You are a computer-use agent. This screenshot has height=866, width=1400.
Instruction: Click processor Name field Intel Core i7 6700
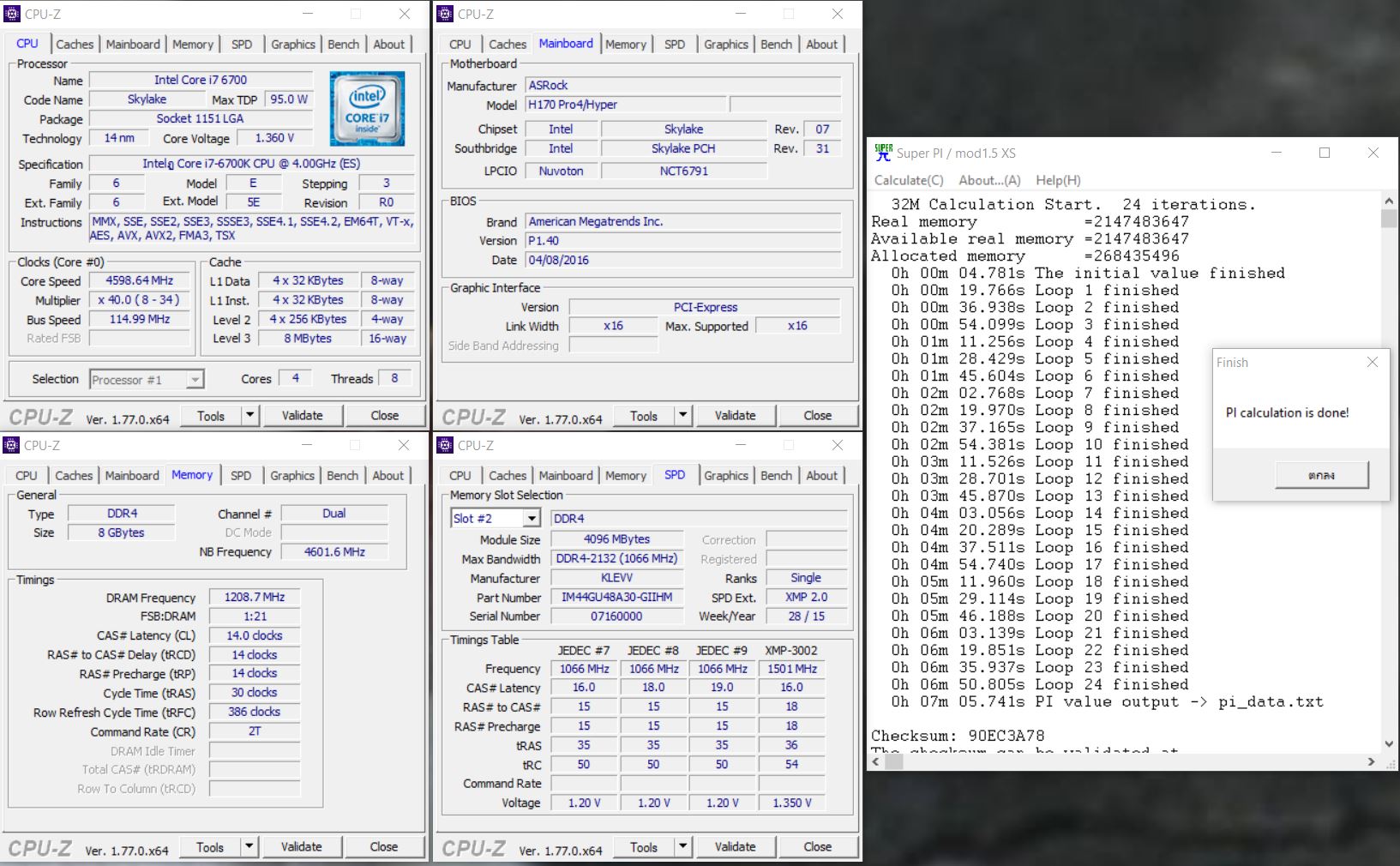tap(201, 80)
